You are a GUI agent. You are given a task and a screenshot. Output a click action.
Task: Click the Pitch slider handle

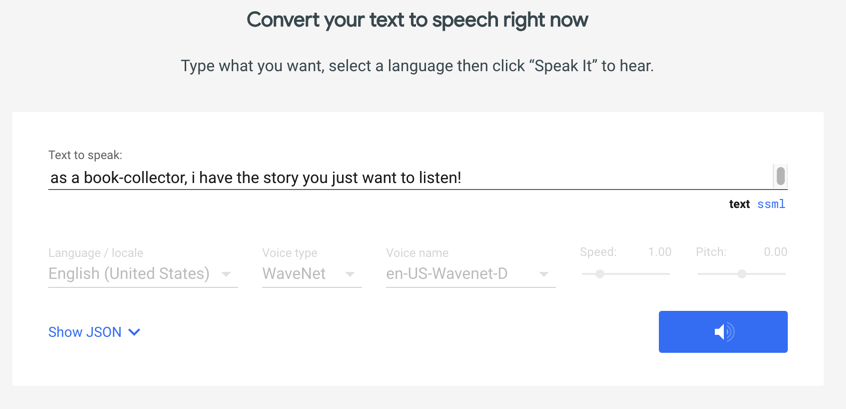pyautogui.click(x=742, y=273)
